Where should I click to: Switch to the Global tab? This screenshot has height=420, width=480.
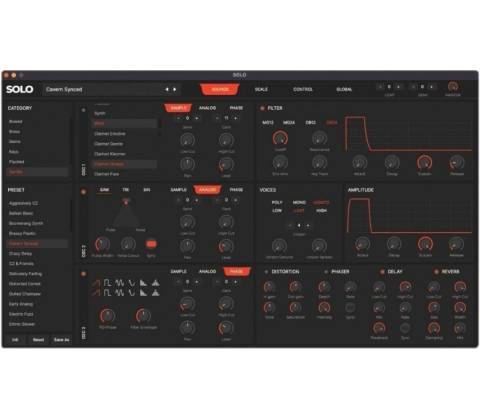(x=344, y=89)
